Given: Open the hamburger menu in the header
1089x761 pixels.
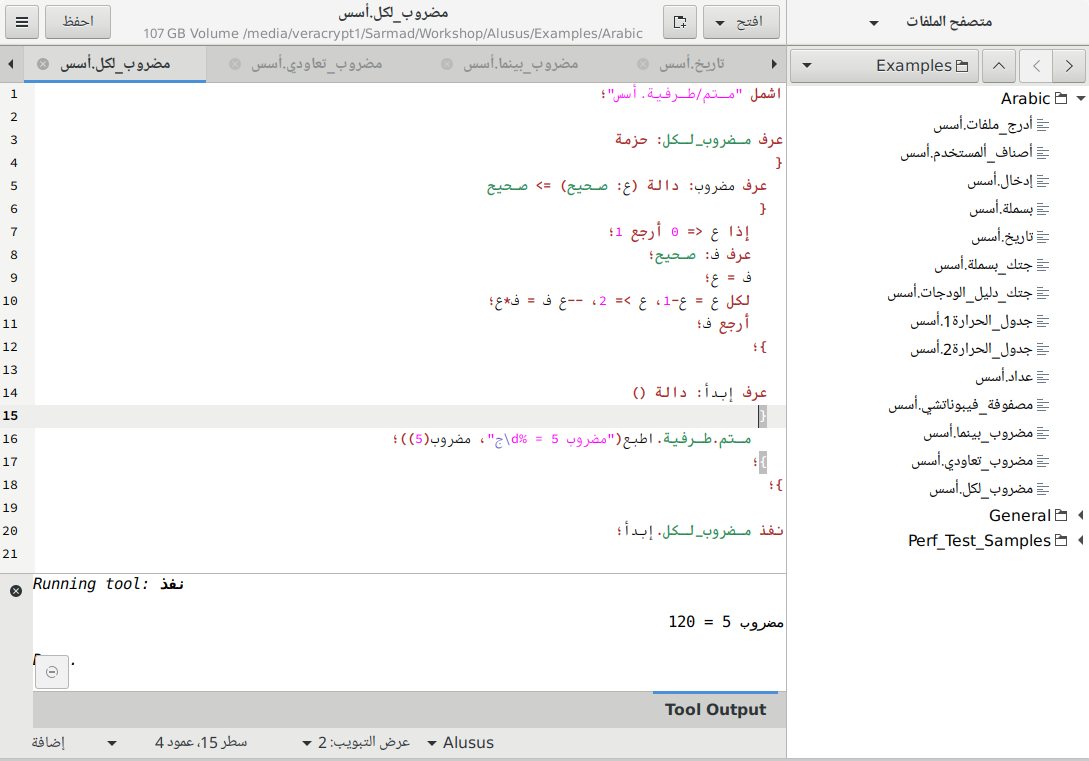Looking at the screenshot, I should 22,21.
